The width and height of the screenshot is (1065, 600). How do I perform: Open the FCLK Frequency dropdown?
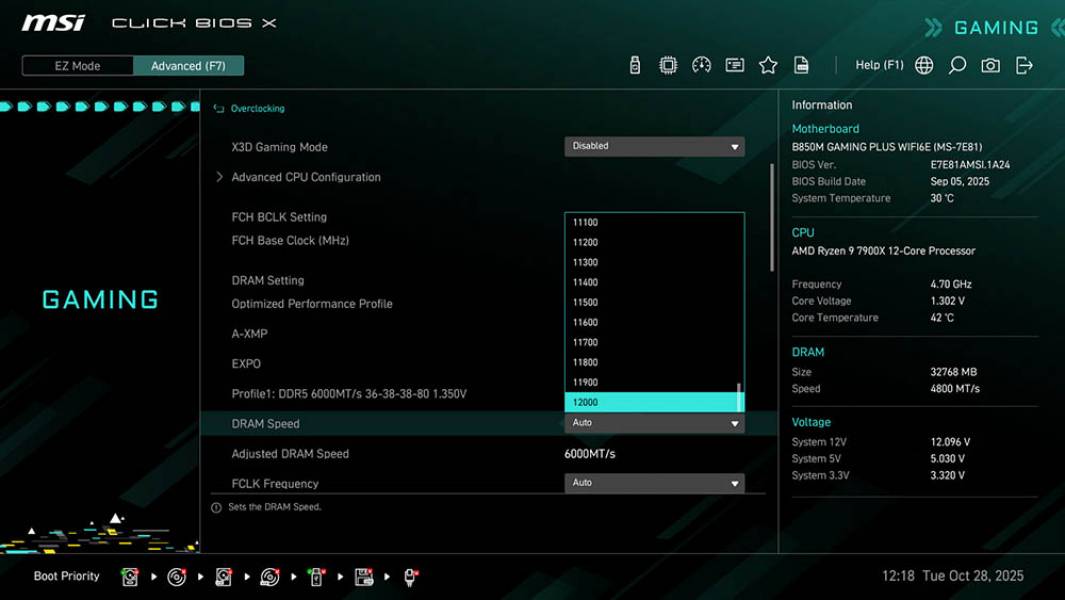(654, 482)
